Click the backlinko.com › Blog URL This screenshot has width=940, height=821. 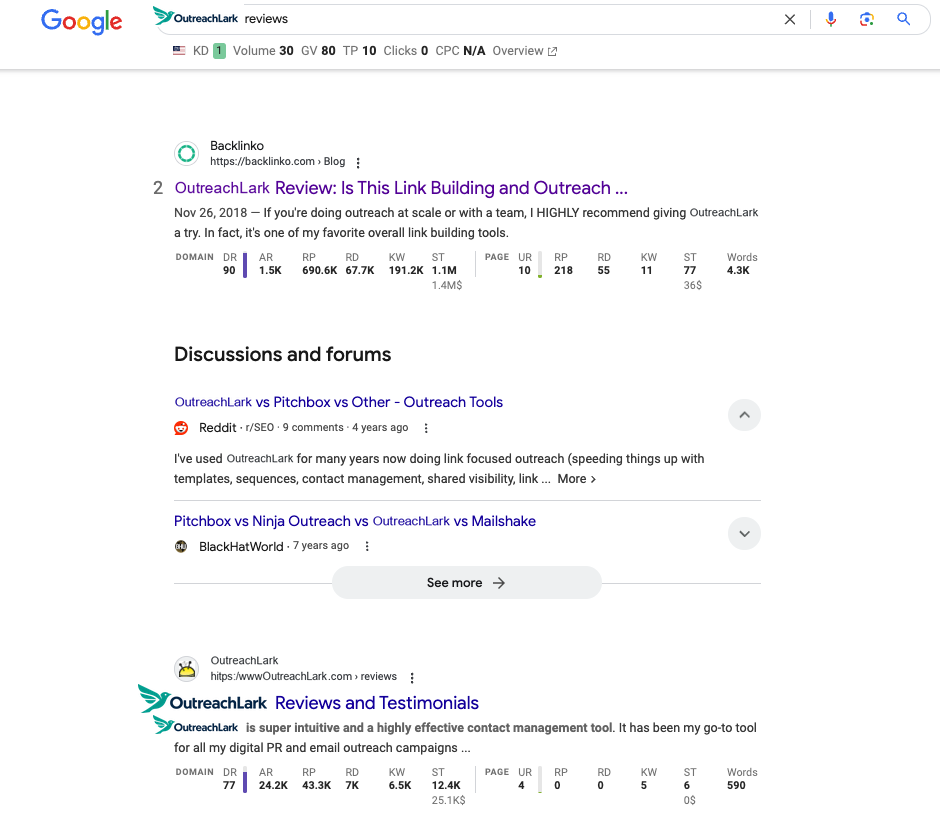coord(278,161)
